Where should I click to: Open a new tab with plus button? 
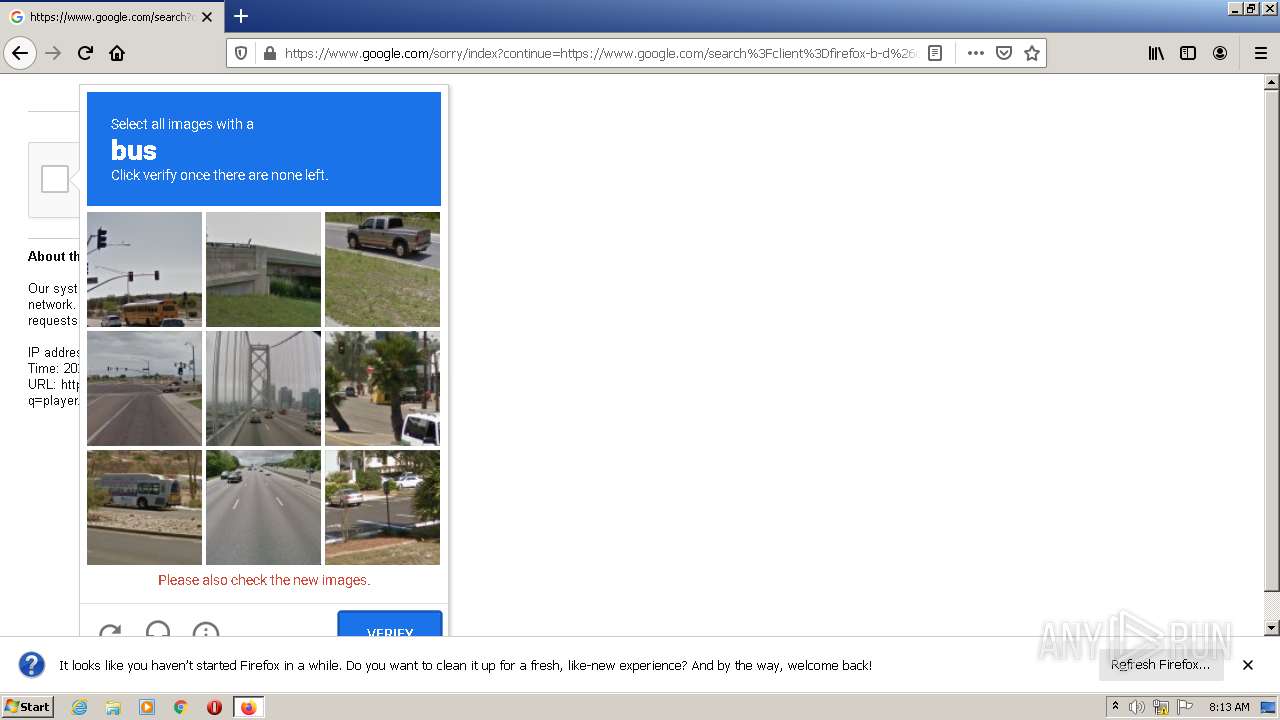click(240, 16)
